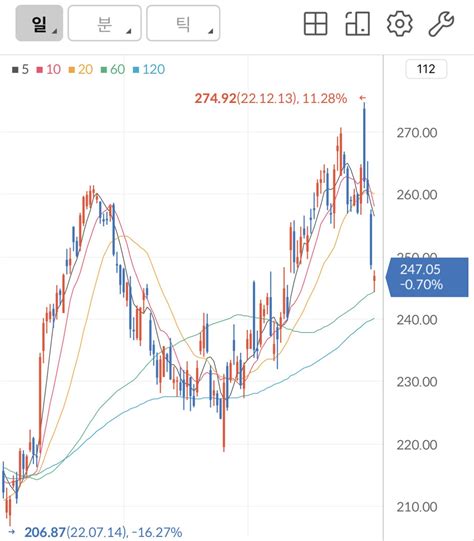Click the 247.05 current price tag
Viewport: 474px width, 541px height.
tap(427, 277)
